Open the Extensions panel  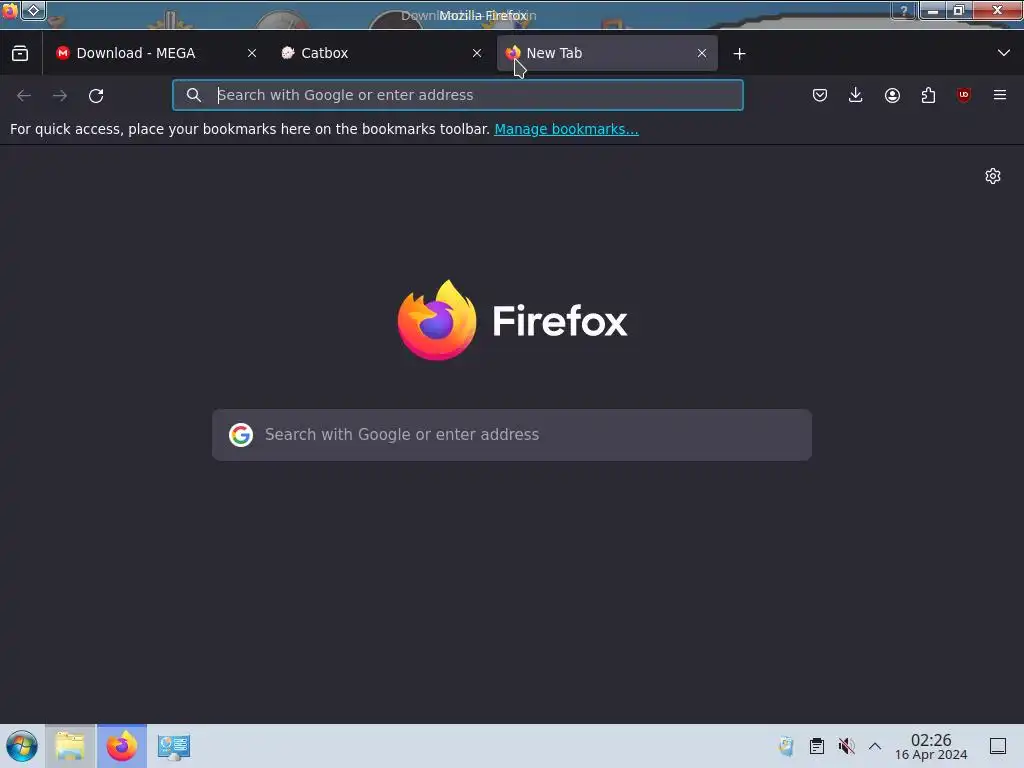pos(928,95)
